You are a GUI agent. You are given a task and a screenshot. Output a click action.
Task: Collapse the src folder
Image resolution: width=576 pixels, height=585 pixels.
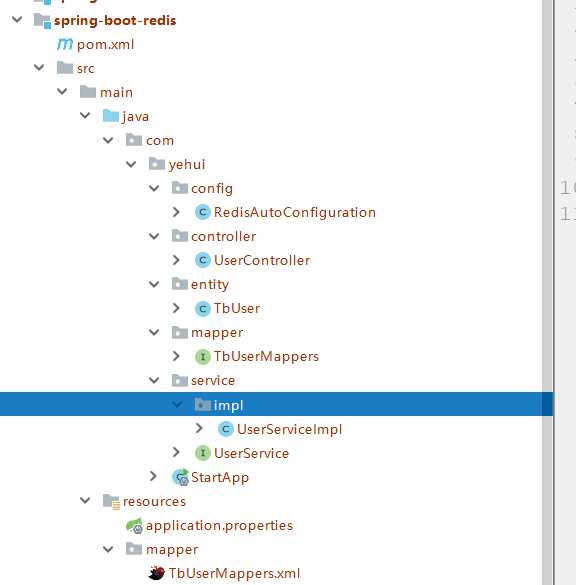(39, 68)
